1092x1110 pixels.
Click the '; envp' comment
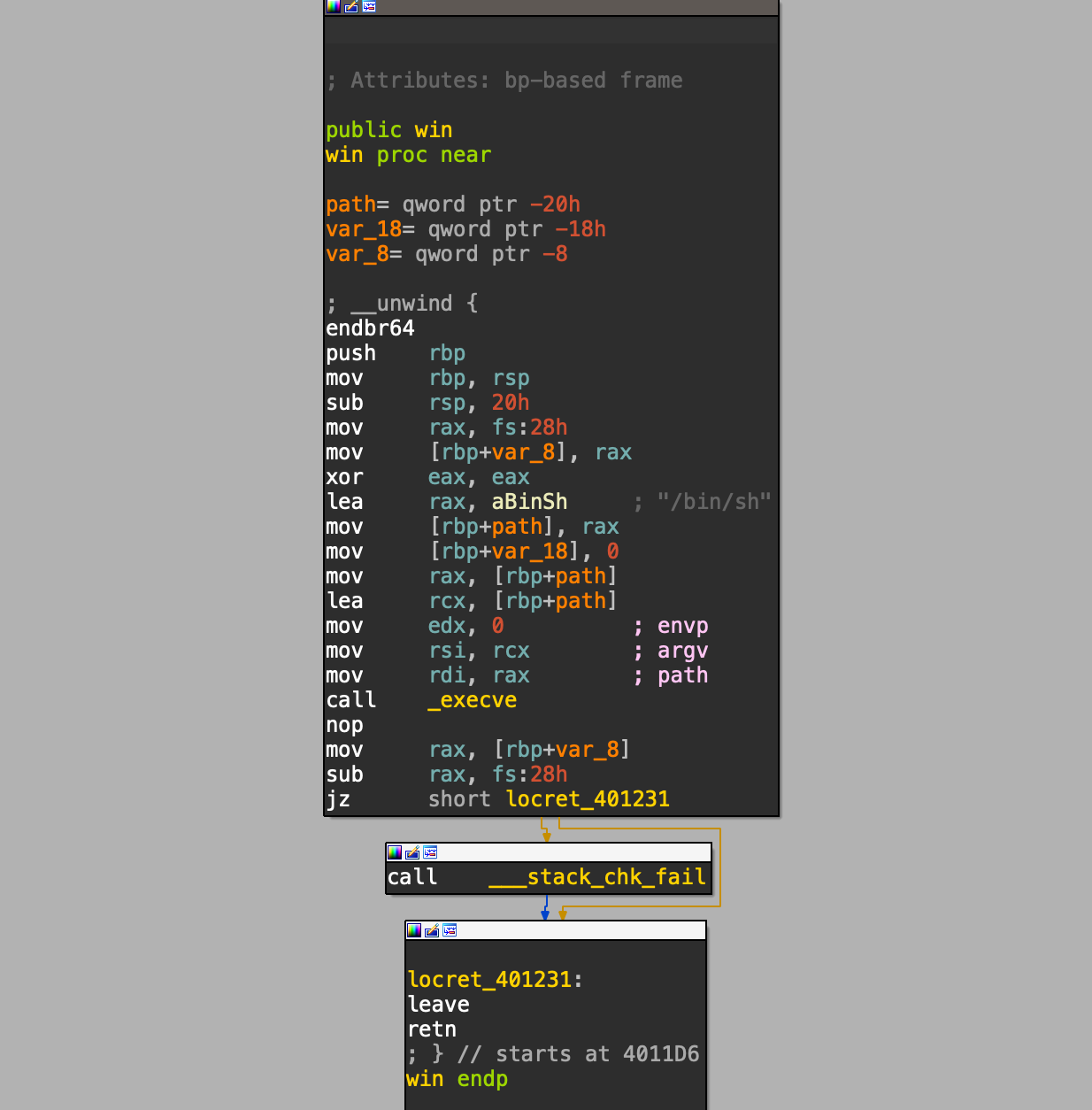click(671, 626)
